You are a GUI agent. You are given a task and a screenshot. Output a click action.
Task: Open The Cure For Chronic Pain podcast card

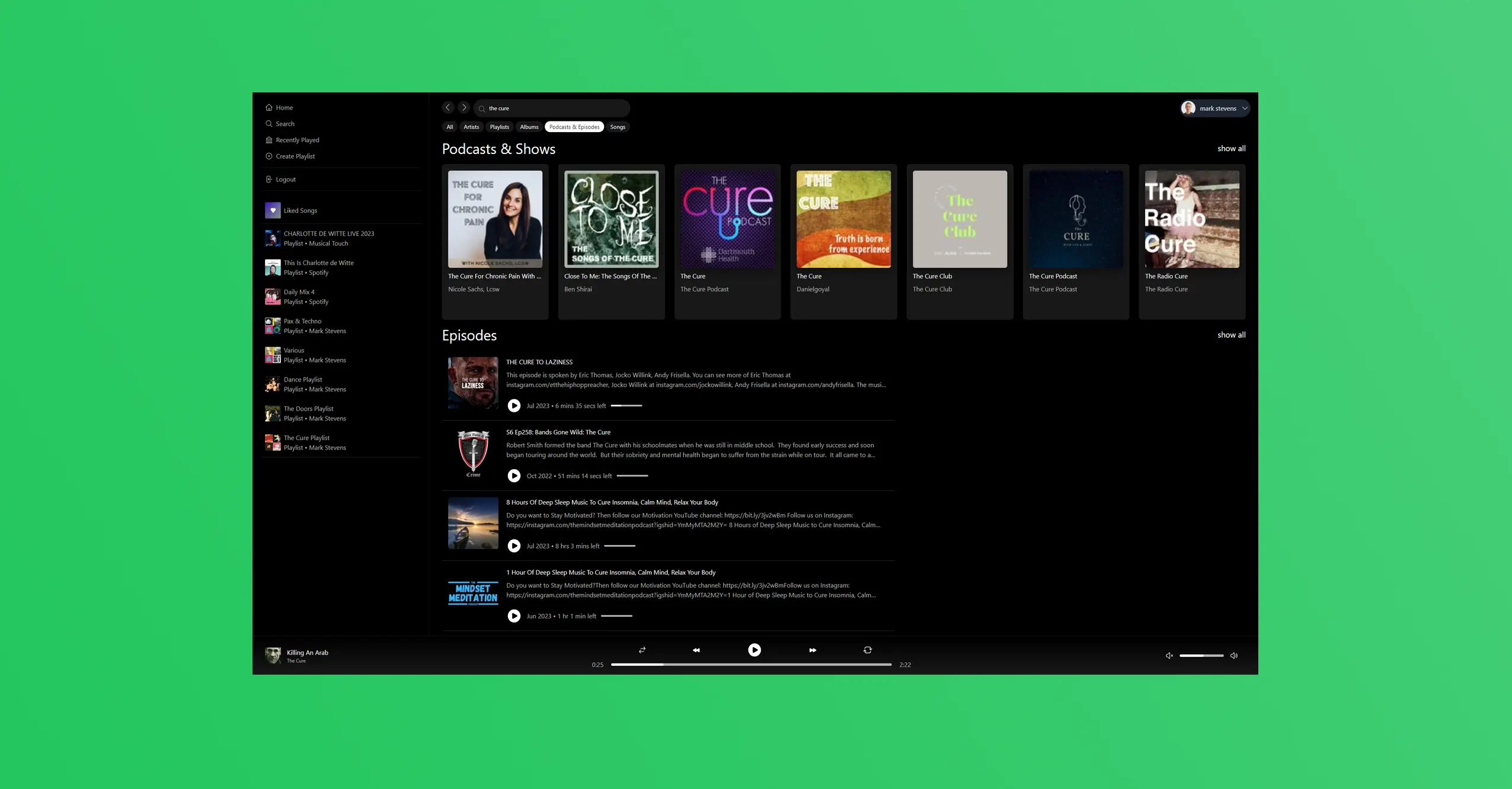(x=495, y=242)
